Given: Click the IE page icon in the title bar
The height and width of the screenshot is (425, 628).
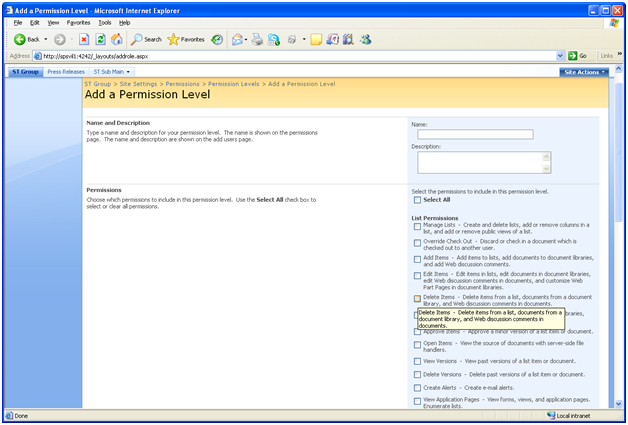Looking at the screenshot, I should pos(9,10).
